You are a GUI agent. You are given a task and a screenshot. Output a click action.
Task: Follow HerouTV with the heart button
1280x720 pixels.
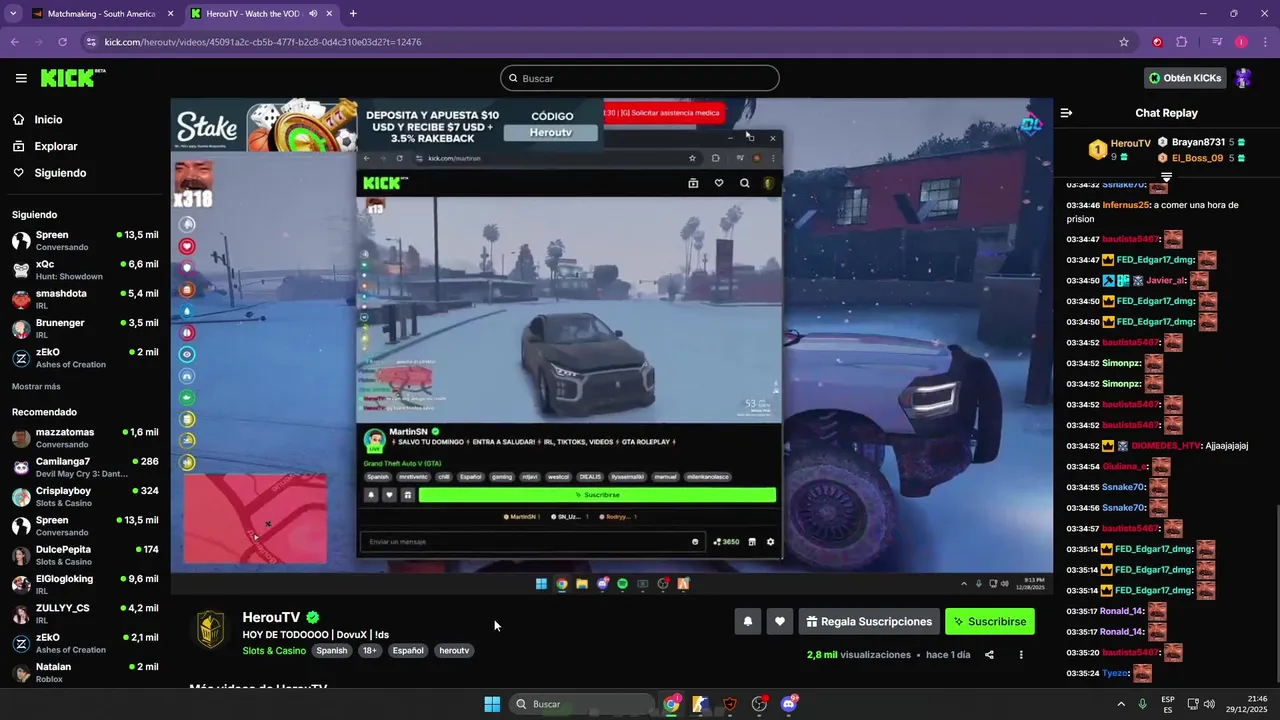point(780,621)
